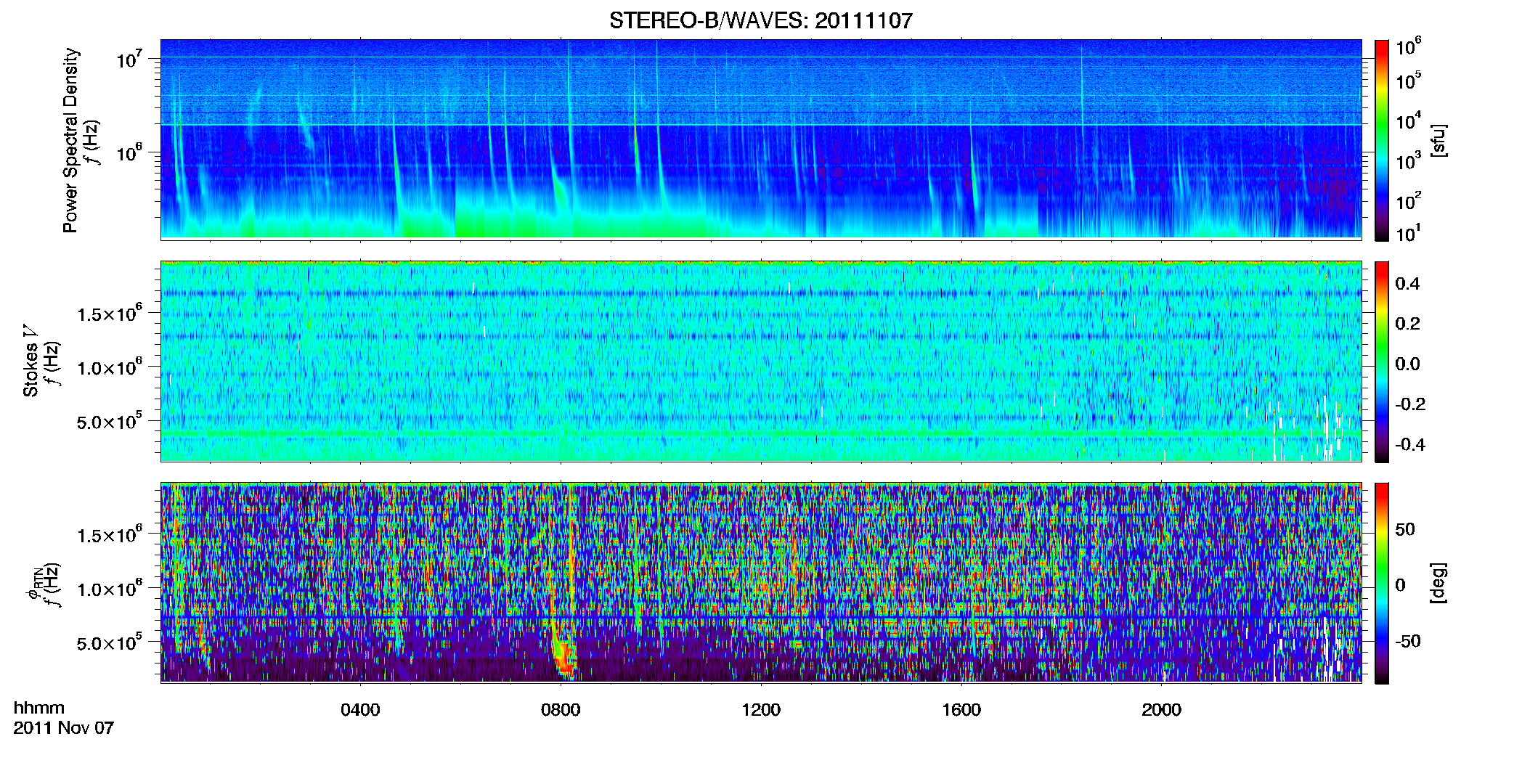Screen dimensions: 1522x784
Task: Click the 0400 time axis label
Action: pyautogui.click(x=360, y=710)
